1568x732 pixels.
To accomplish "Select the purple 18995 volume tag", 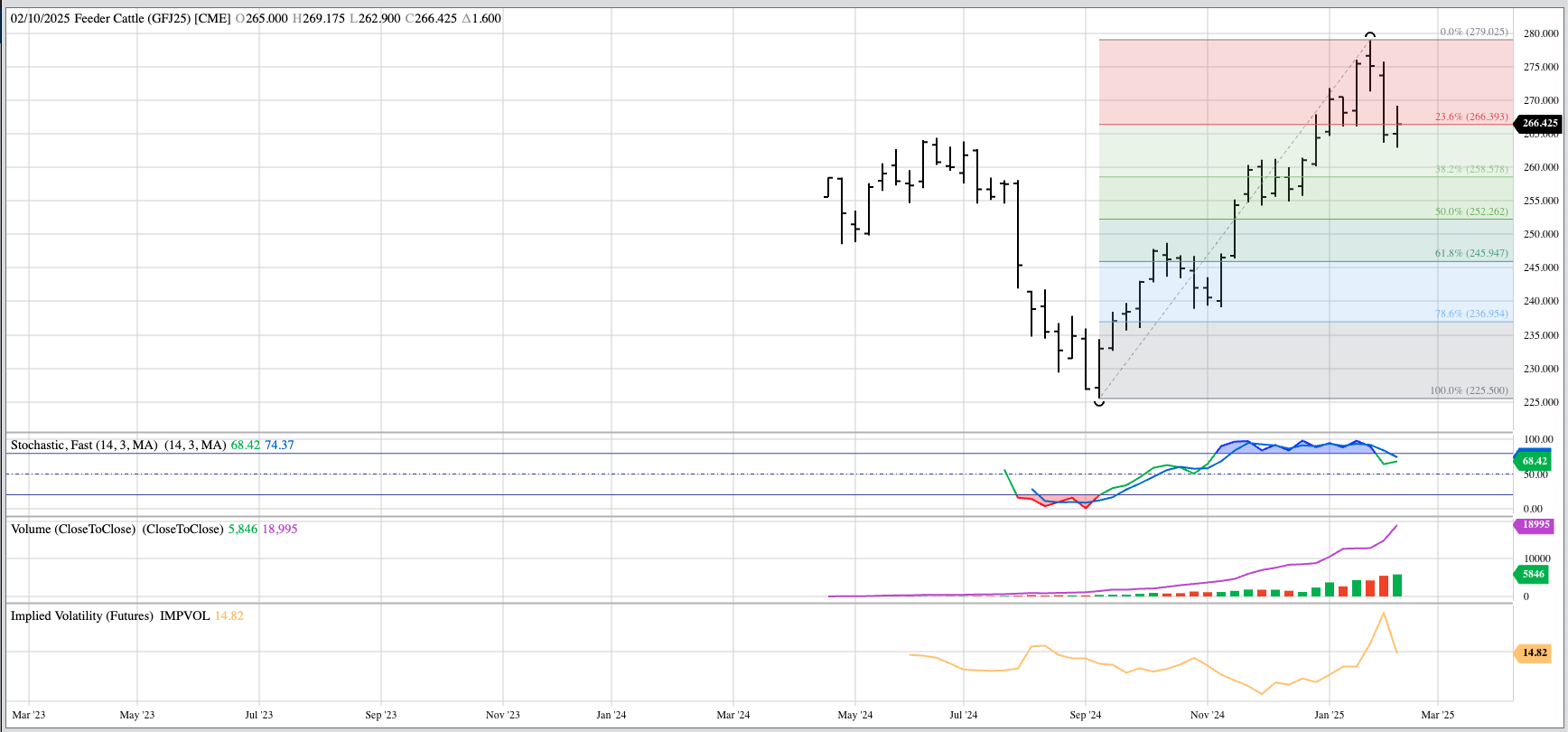I will pos(1535,525).
